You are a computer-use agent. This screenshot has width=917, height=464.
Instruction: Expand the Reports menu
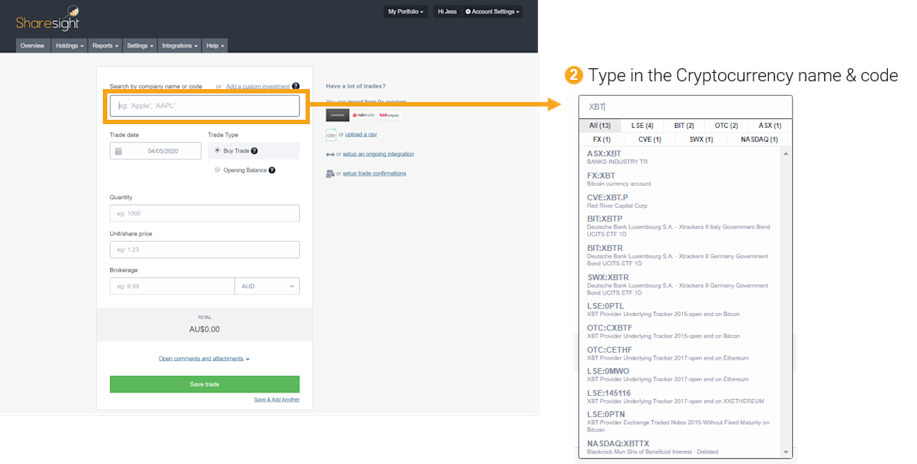point(105,46)
